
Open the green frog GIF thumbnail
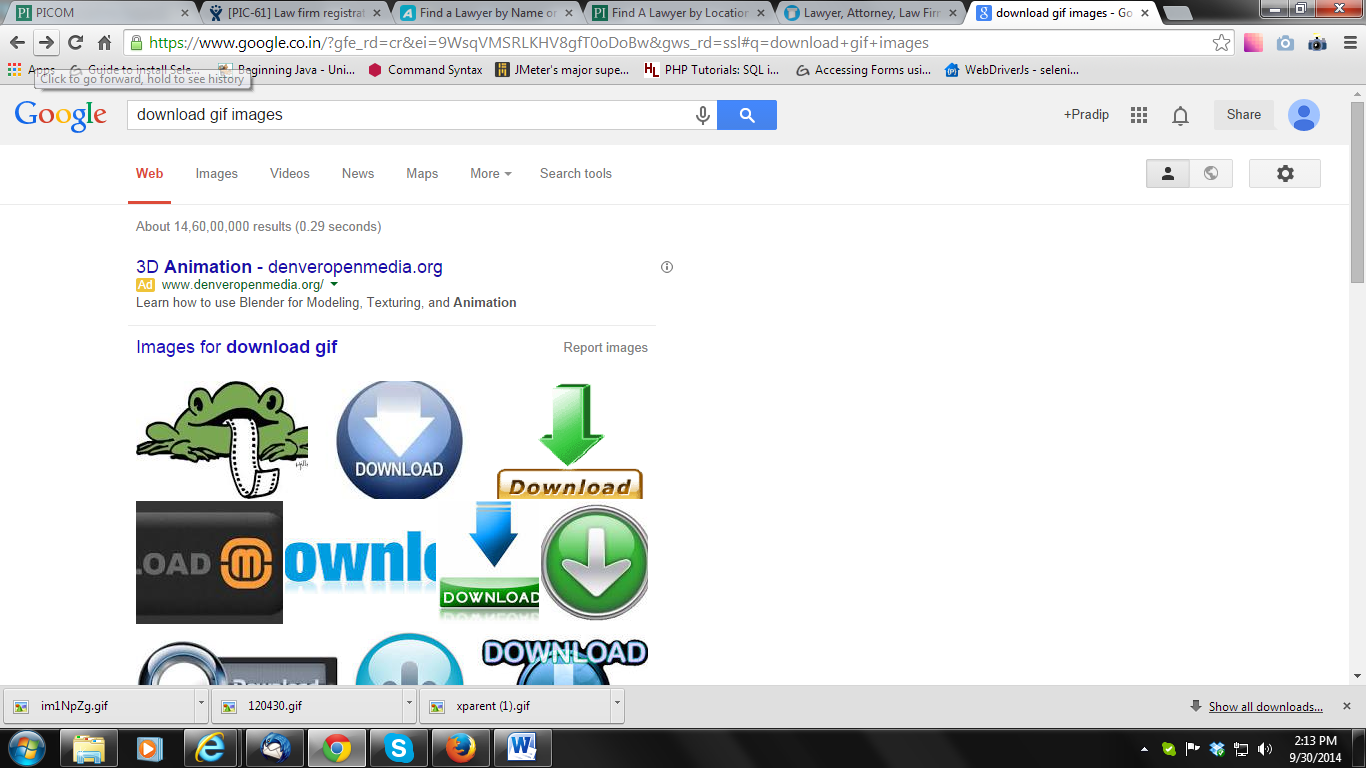click(x=222, y=439)
